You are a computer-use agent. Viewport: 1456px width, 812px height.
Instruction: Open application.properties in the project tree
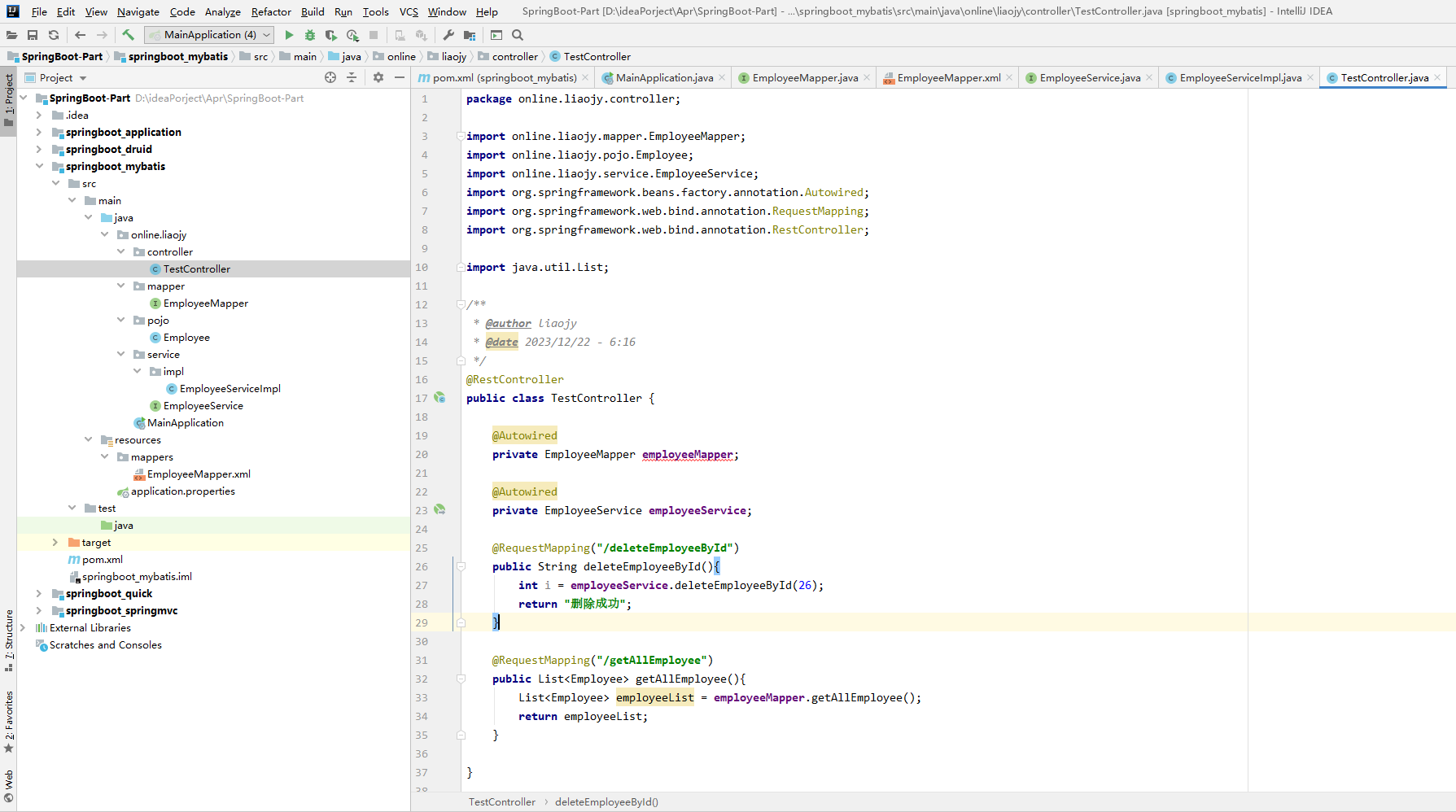click(x=182, y=491)
